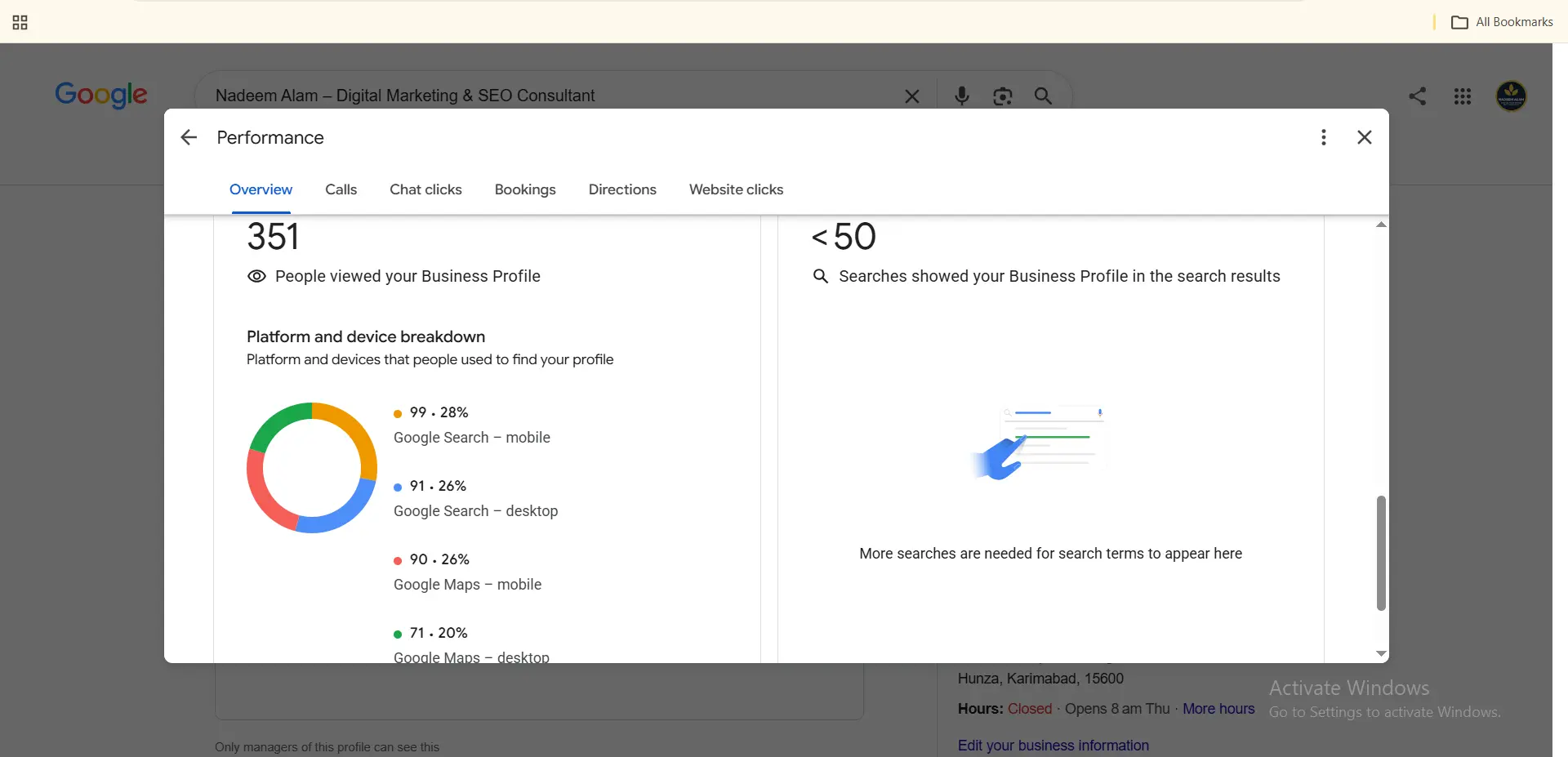Go back with the Performance back arrow
Image resolution: width=1568 pixels, height=757 pixels.
(189, 137)
